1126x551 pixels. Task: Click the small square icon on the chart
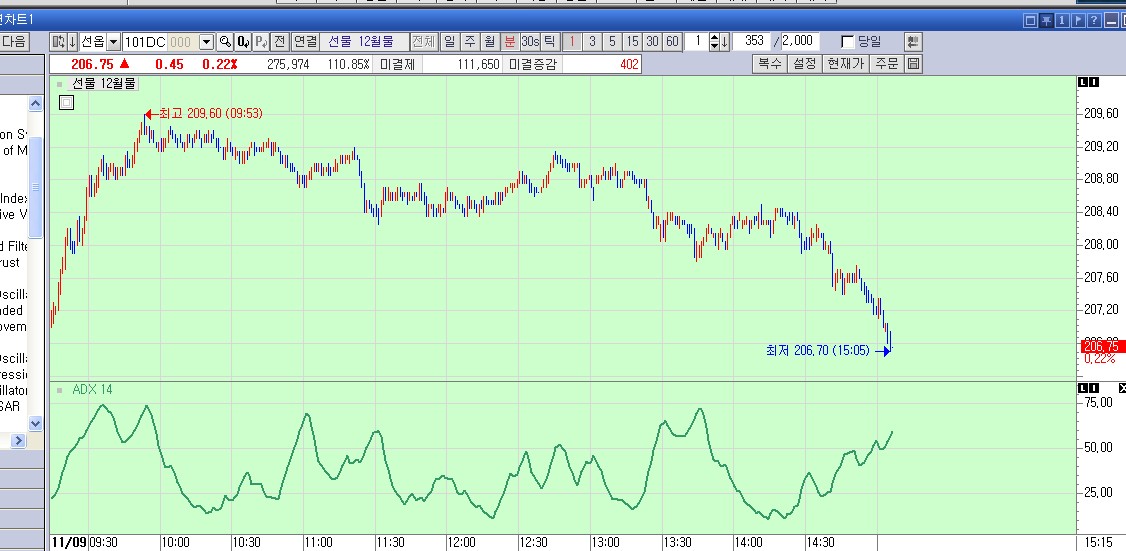click(x=66, y=101)
